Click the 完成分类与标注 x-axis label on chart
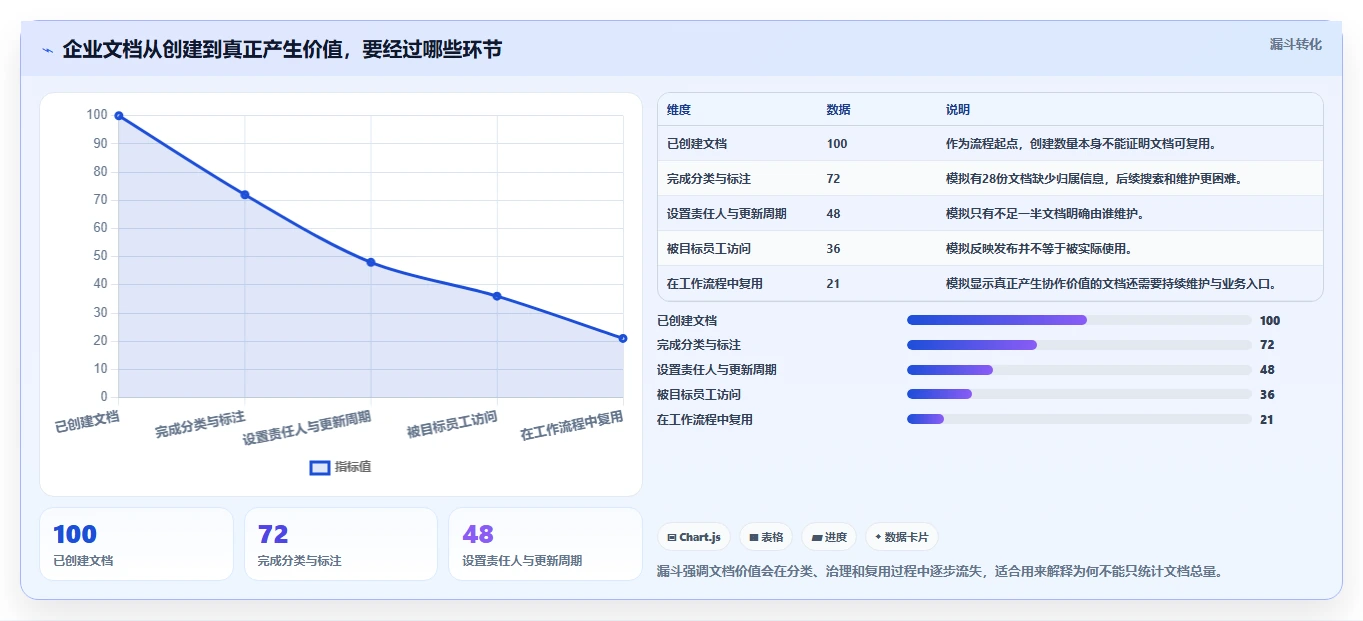This screenshot has height=621, width=1363. [200, 424]
